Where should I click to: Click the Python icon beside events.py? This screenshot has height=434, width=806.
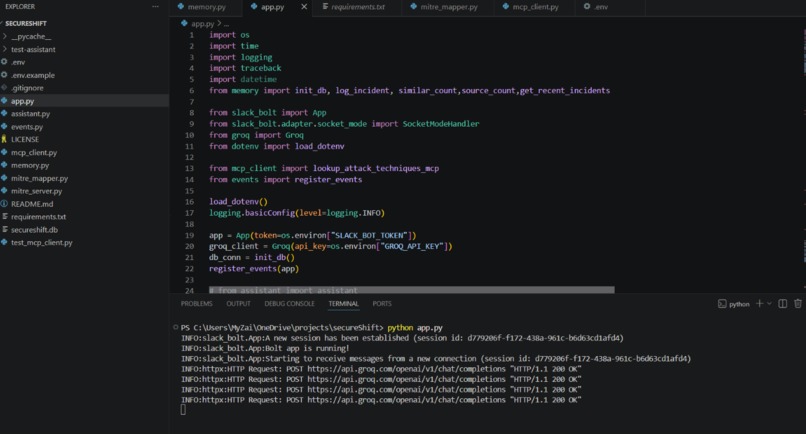point(4,126)
